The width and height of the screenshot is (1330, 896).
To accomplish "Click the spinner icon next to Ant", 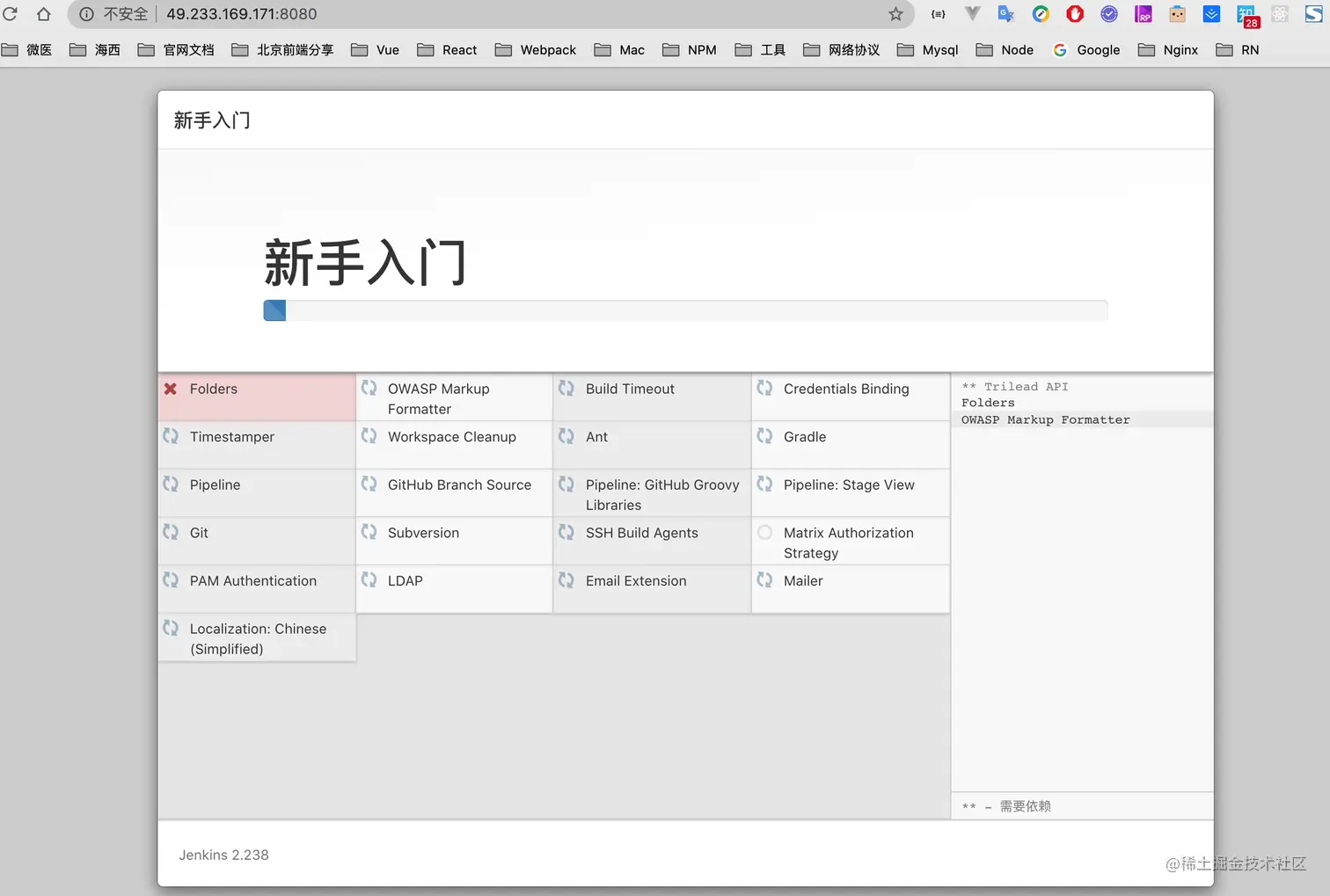I will pyautogui.click(x=566, y=436).
